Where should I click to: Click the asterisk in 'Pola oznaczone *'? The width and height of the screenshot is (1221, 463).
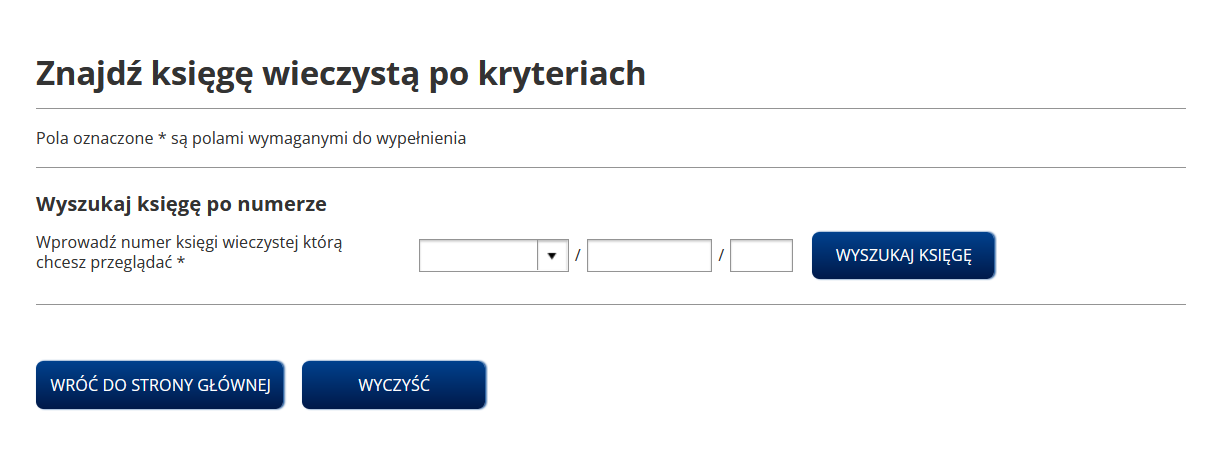162,138
